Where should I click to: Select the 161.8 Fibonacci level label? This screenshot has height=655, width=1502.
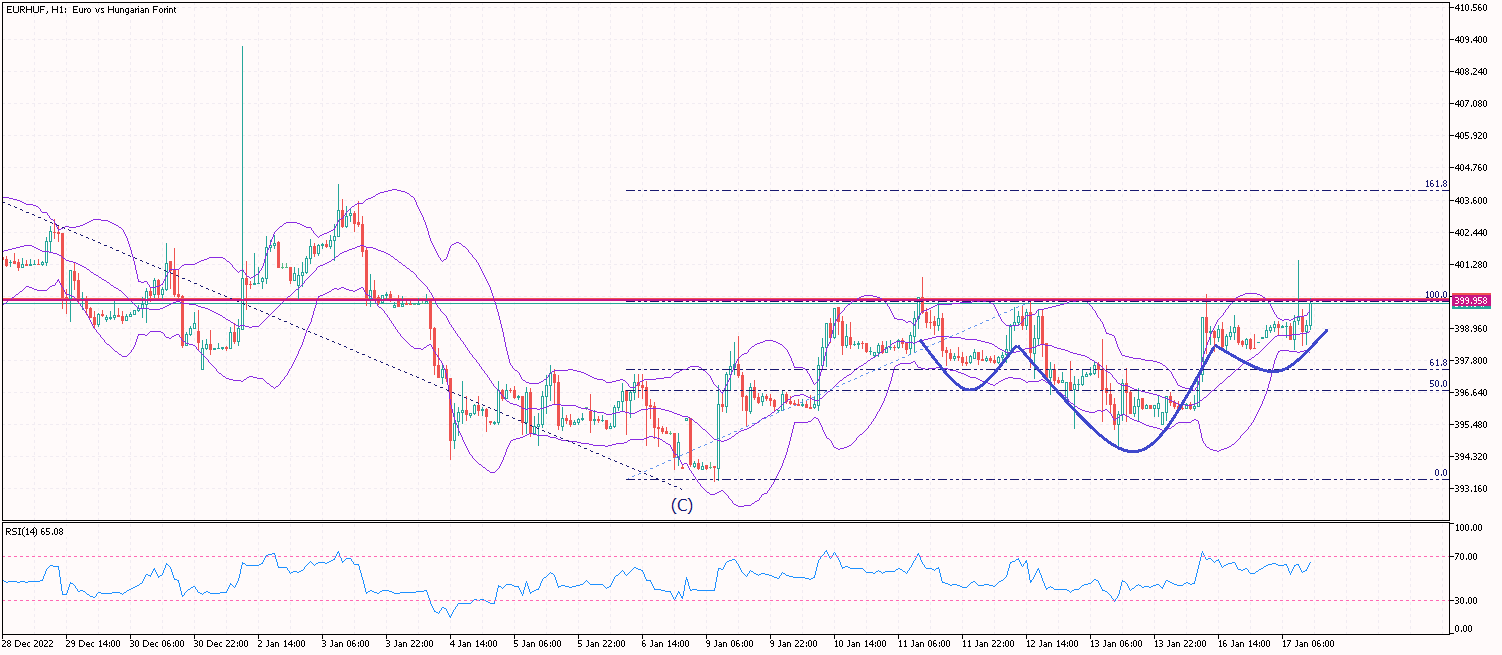1436,185
